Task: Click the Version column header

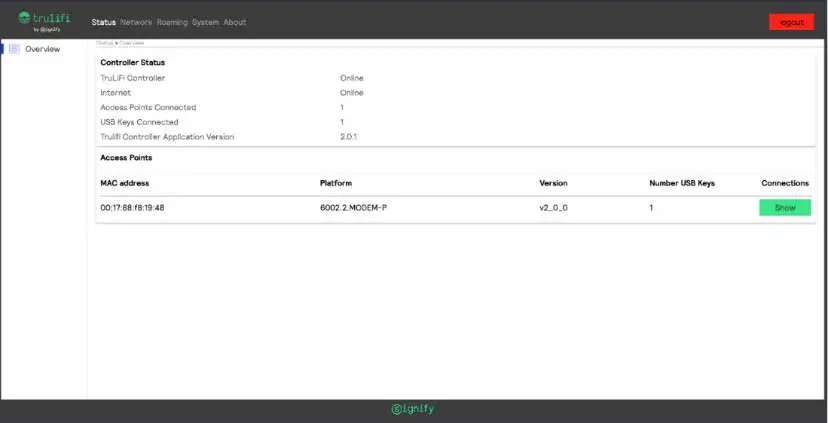Action: pyautogui.click(x=553, y=183)
